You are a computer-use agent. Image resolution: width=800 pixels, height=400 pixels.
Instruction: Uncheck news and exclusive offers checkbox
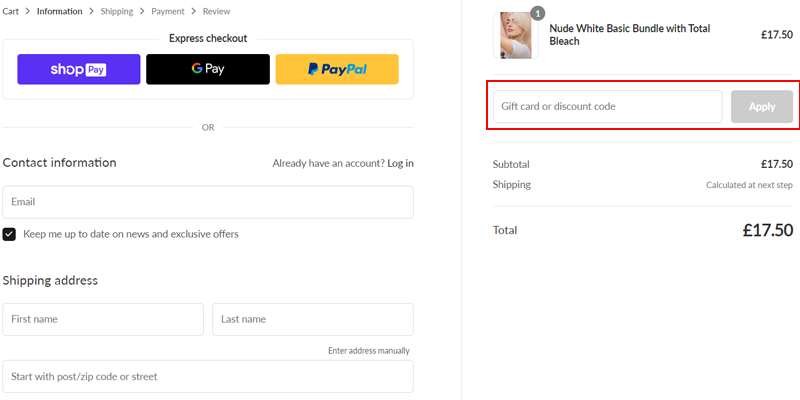coord(9,234)
